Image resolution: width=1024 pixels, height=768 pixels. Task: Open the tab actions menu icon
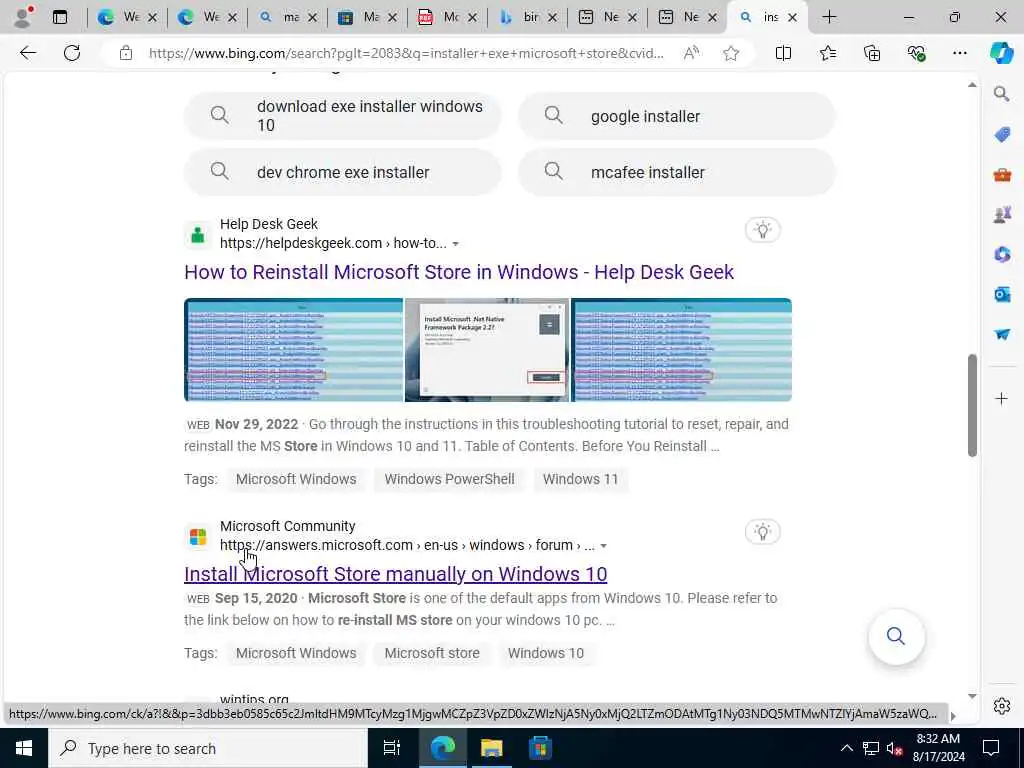coord(60,17)
